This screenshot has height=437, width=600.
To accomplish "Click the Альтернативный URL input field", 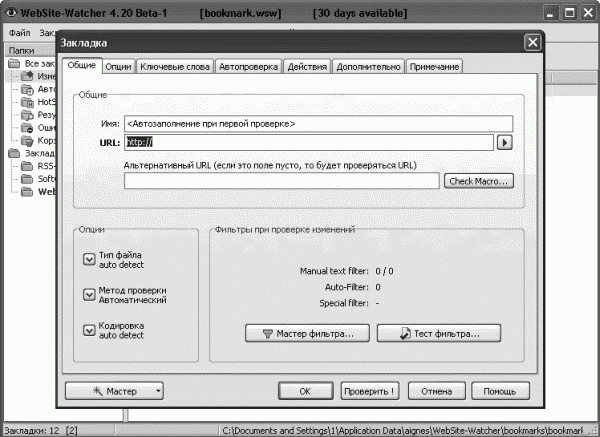I will coord(282,181).
